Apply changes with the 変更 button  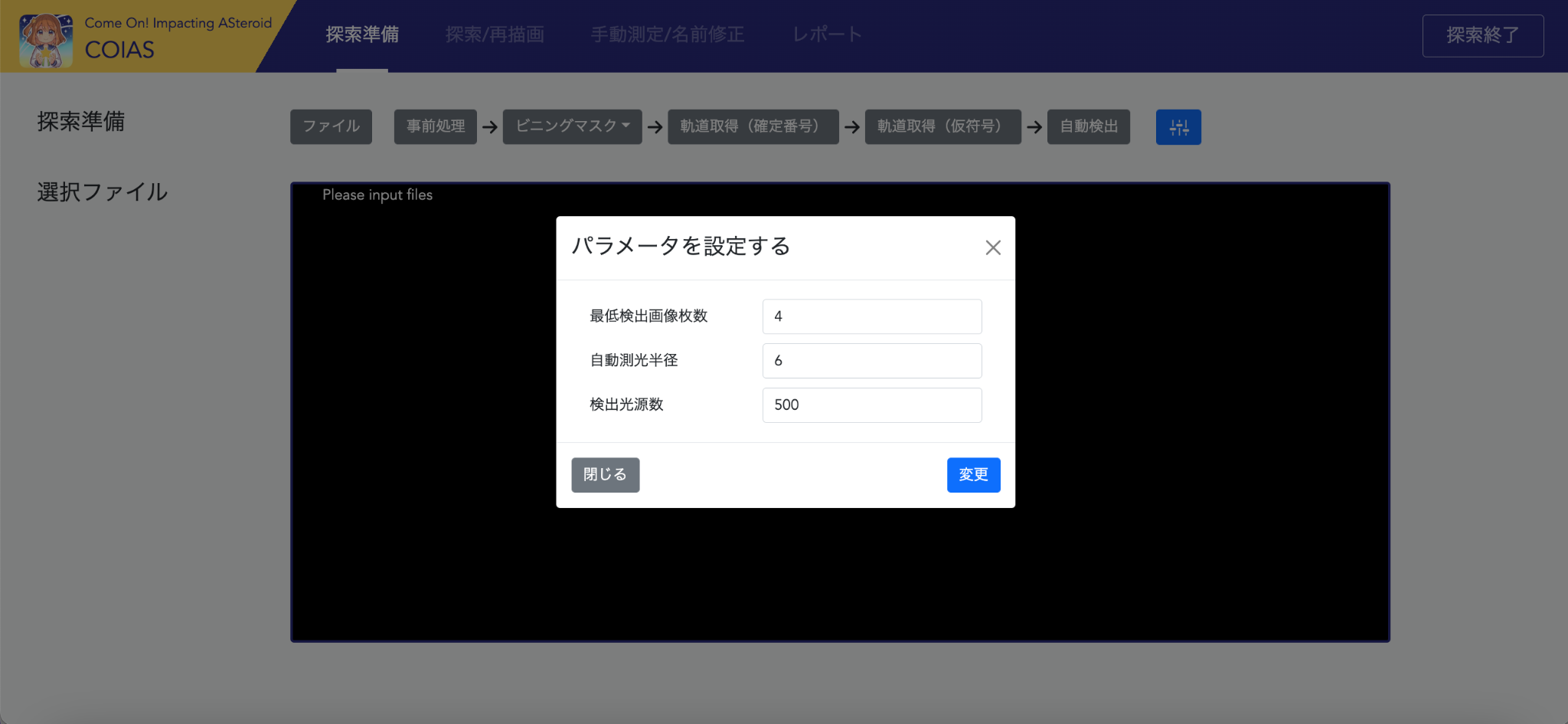(x=973, y=475)
